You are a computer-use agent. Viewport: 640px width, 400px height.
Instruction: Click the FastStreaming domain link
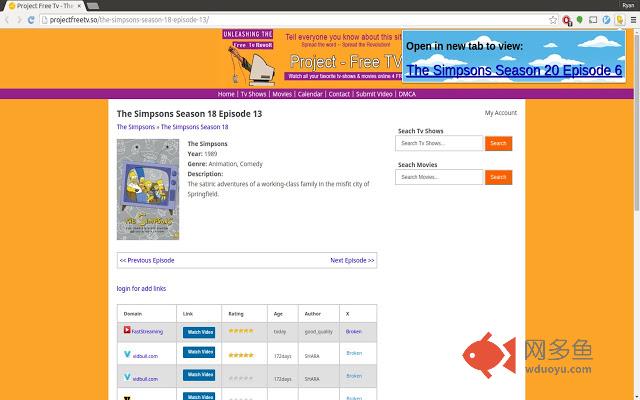(x=147, y=332)
